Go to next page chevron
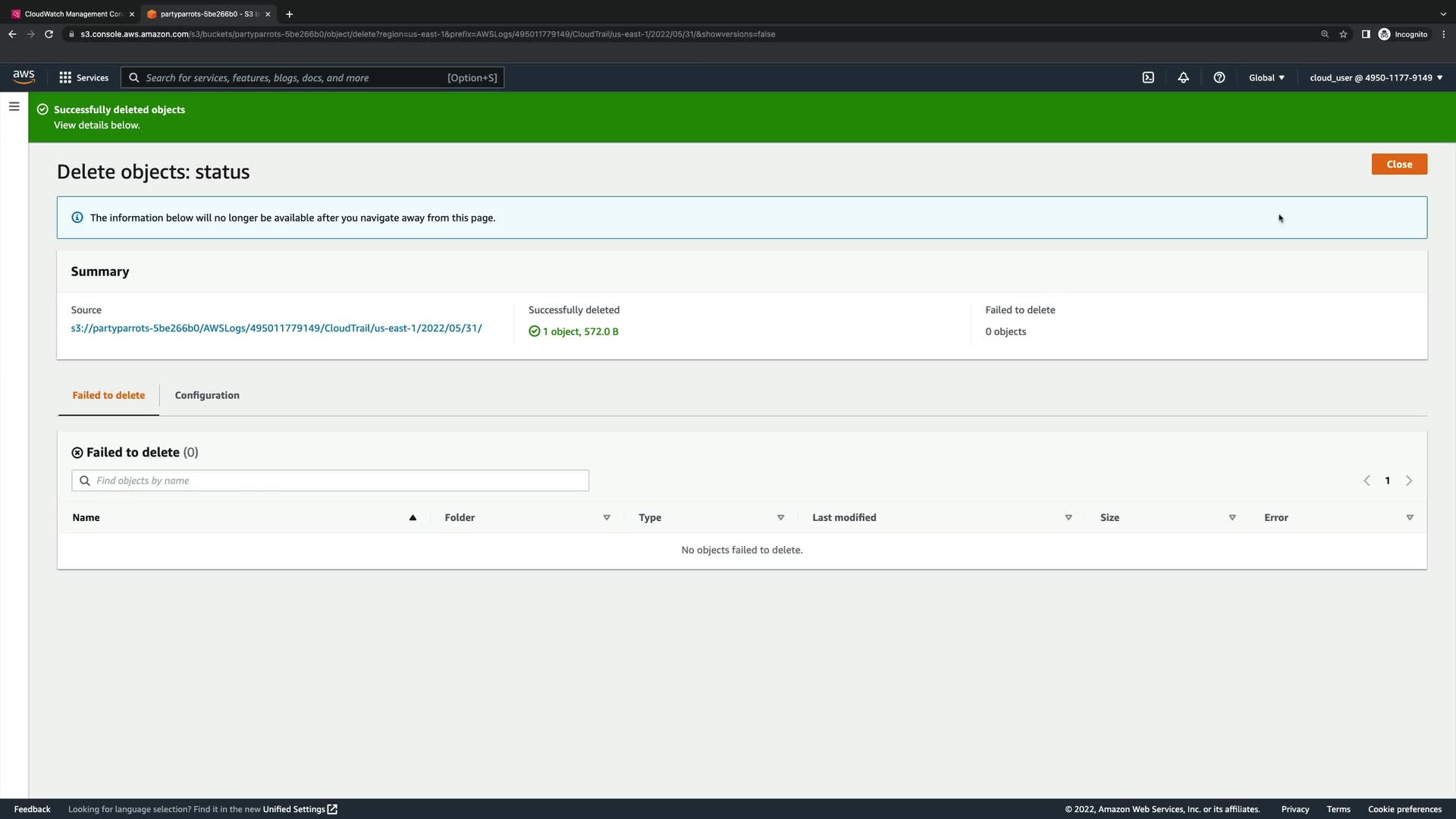This screenshot has width=1456, height=819. click(1408, 481)
